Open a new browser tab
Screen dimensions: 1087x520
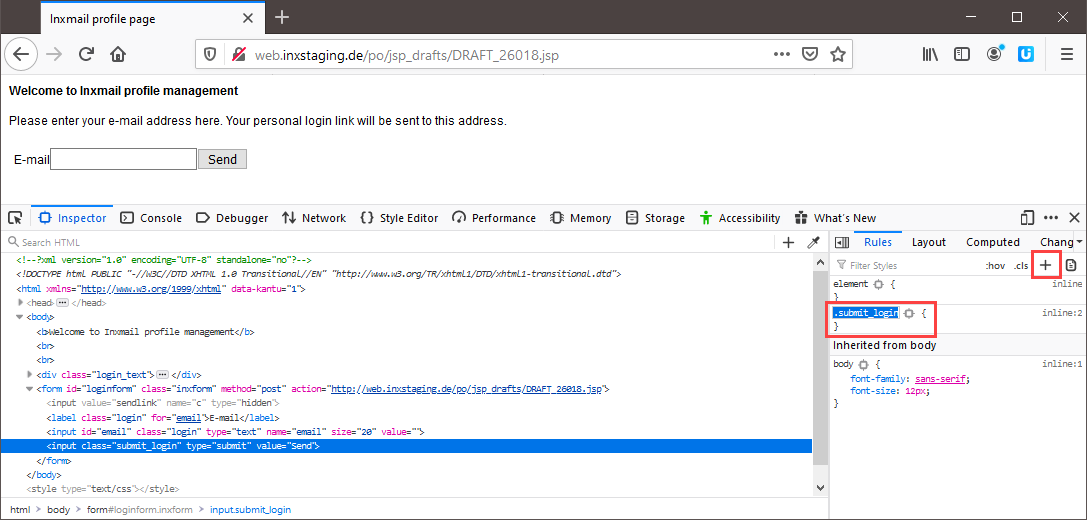[281, 17]
